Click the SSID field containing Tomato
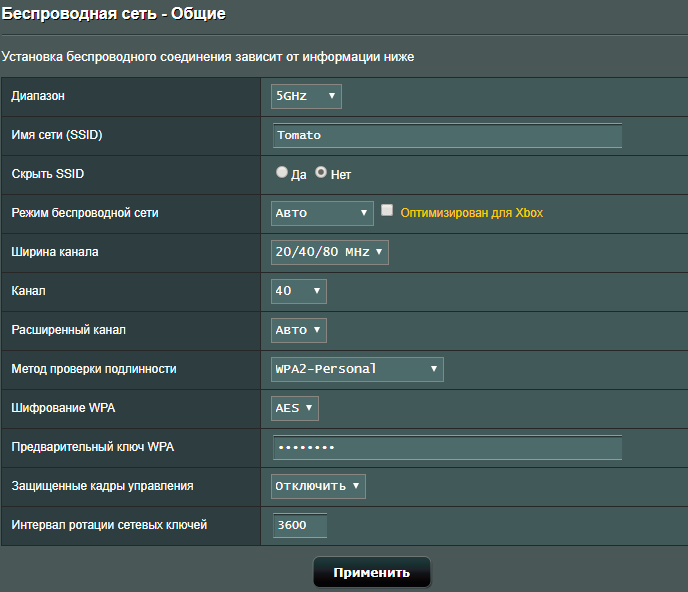Image resolution: width=688 pixels, height=592 pixels. [x=447, y=135]
